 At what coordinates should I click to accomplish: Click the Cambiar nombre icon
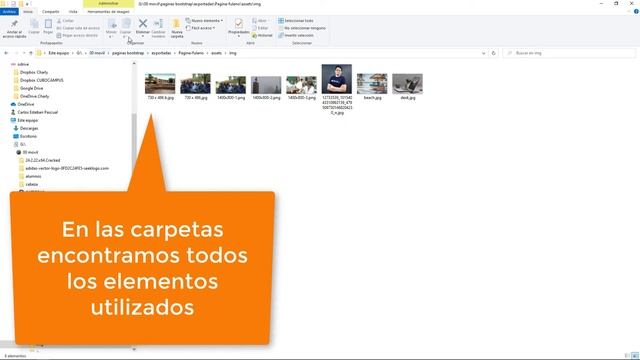(x=158, y=24)
